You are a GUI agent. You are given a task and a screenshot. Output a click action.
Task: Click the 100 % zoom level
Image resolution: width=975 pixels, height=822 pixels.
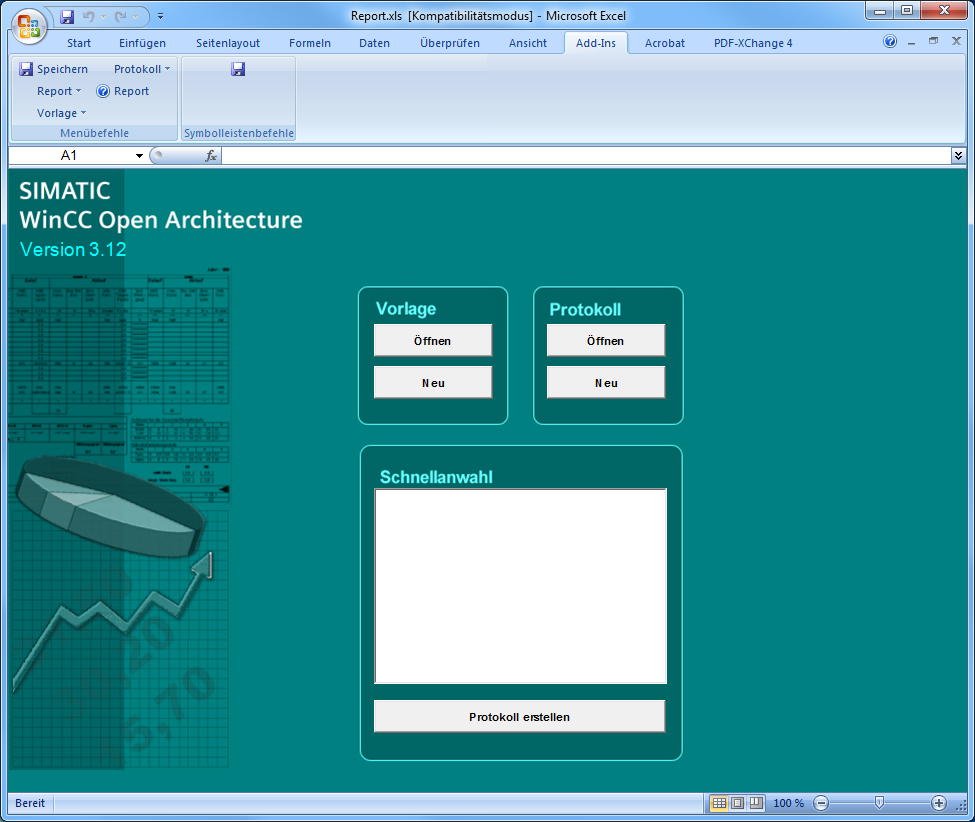pyautogui.click(x=788, y=803)
